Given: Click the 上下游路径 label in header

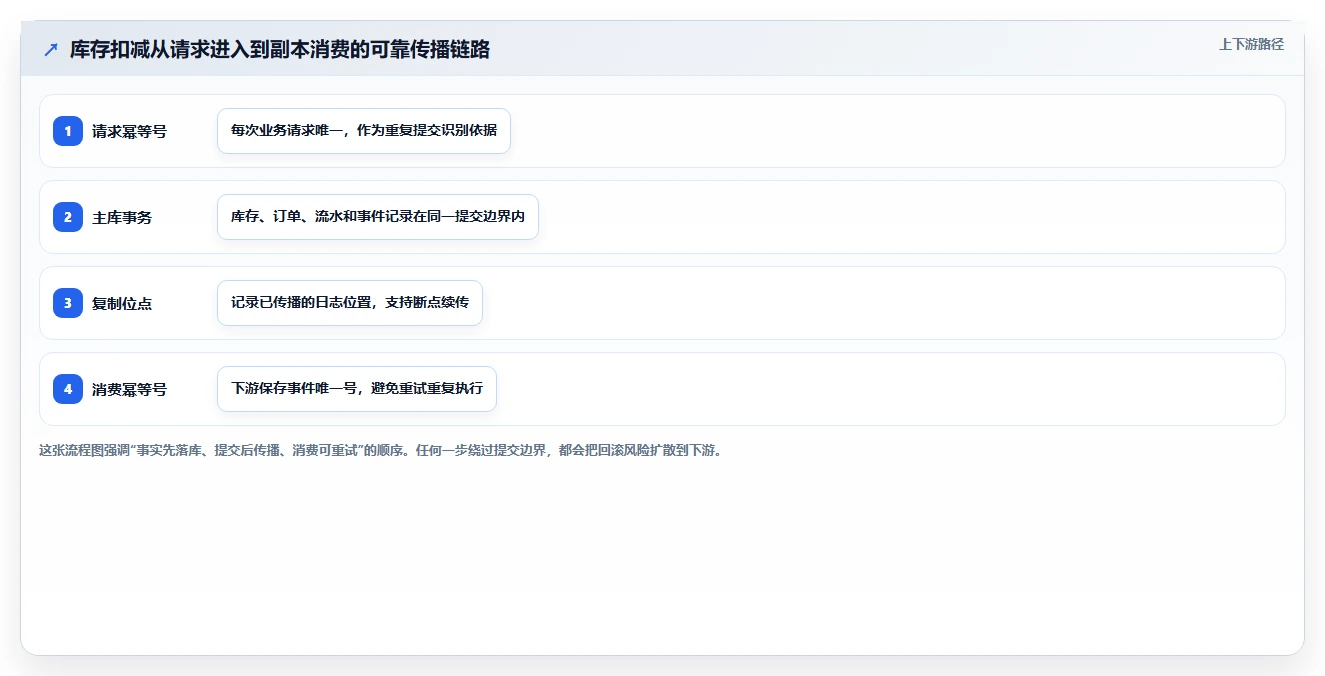Looking at the screenshot, I should click(1251, 45).
